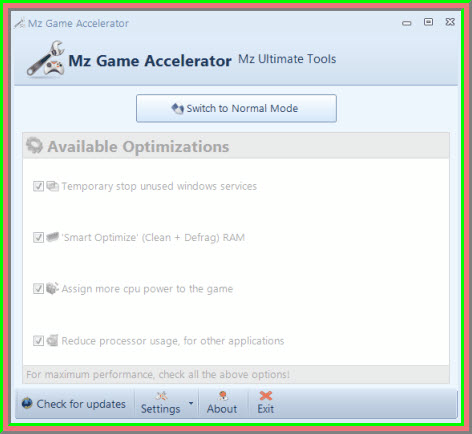Toggle Assign more cpu power checkbox
This screenshot has height=434, width=472.
coord(38,289)
